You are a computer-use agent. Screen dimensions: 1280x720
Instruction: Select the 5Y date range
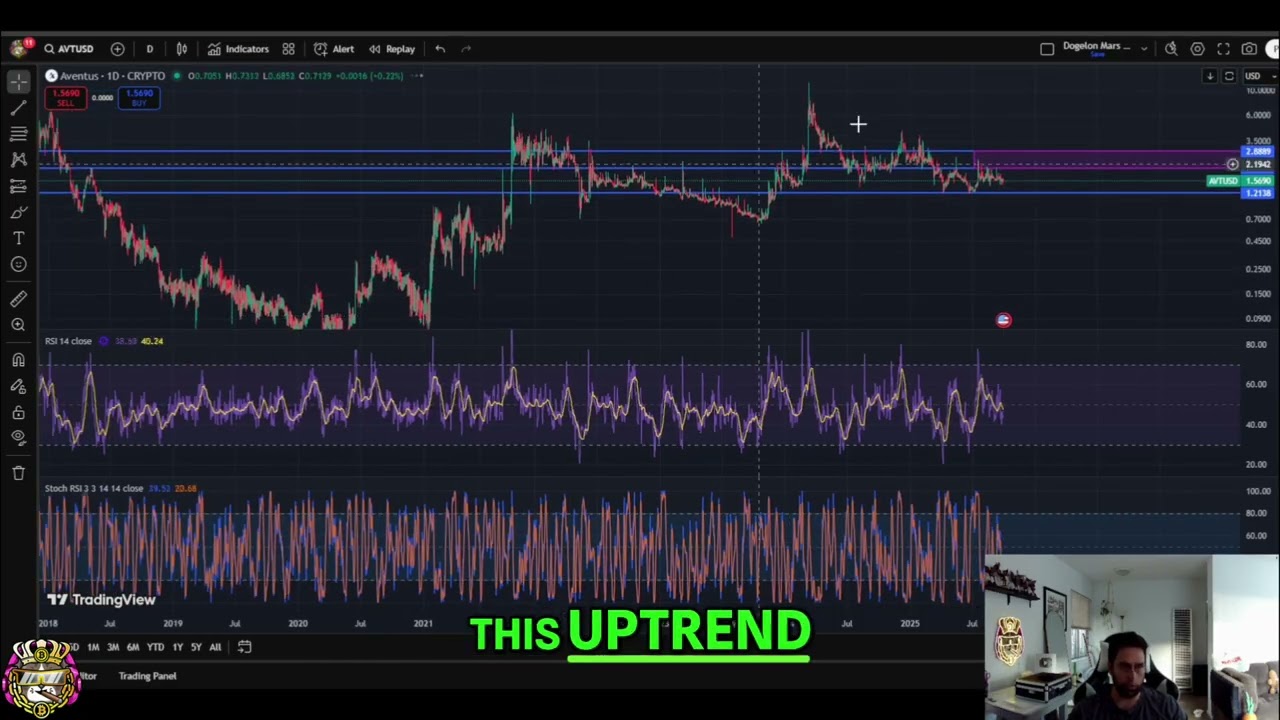(x=196, y=647)
